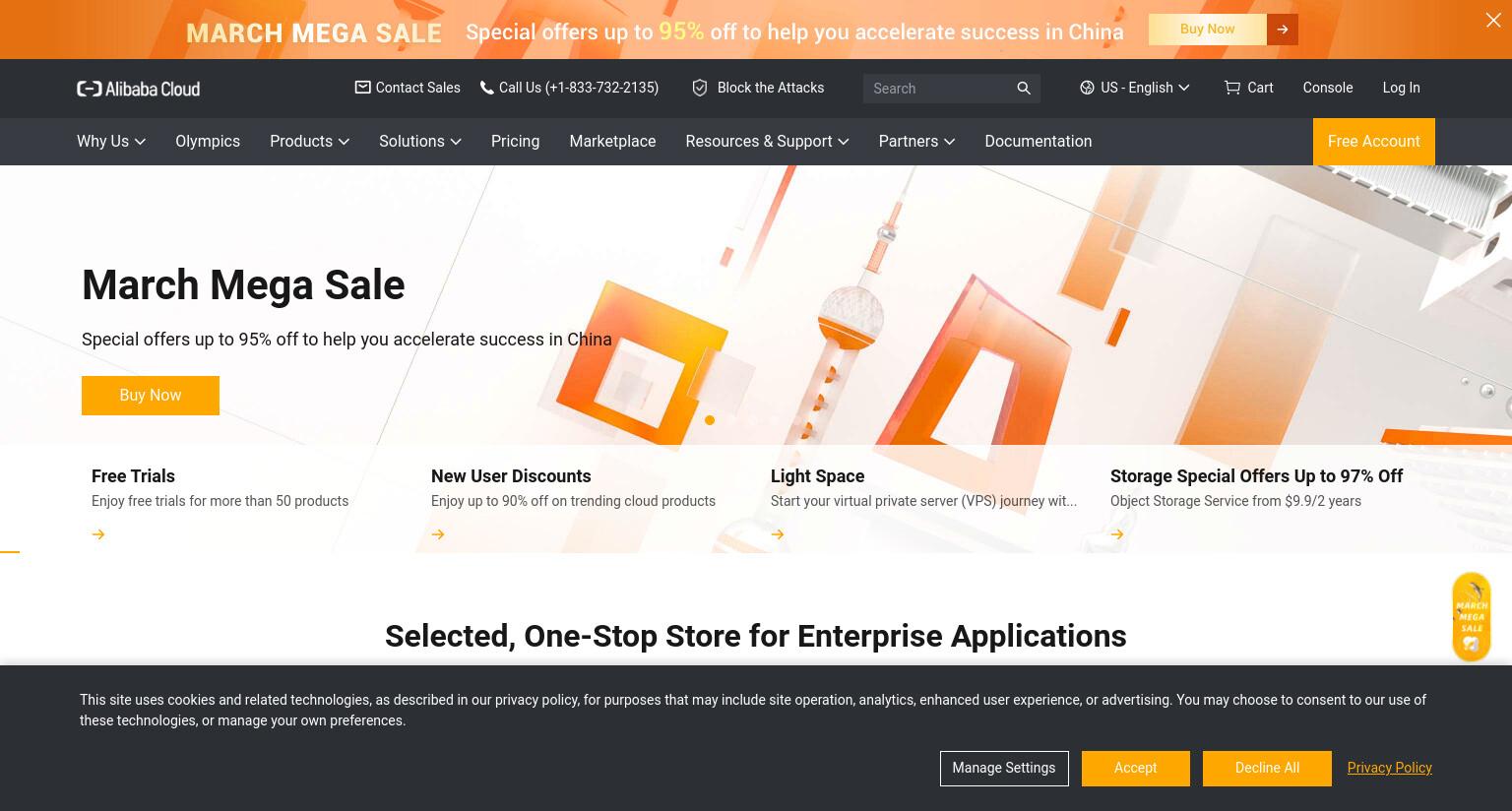The width and height of the screenshot is (1512, 811).
Task: Open the Privacy Policy link
Action: [x=1389, y=768]
